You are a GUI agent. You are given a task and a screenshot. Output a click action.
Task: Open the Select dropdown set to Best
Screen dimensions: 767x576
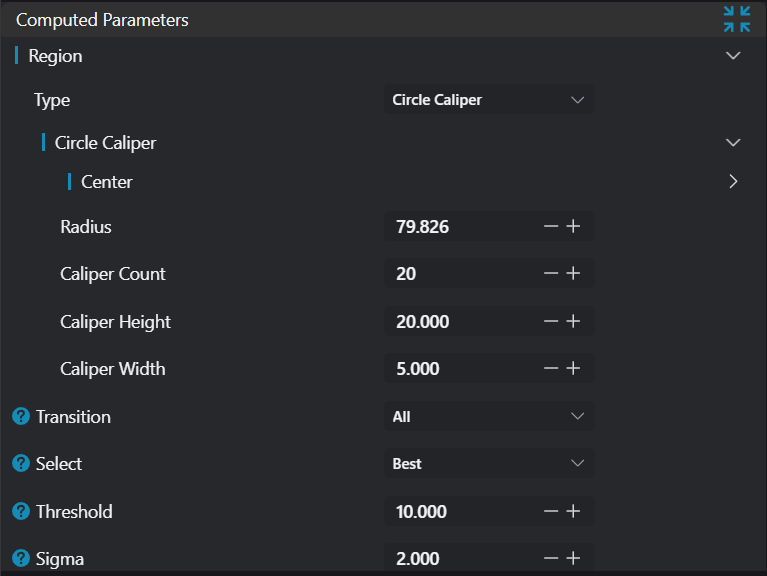(488, 464)
